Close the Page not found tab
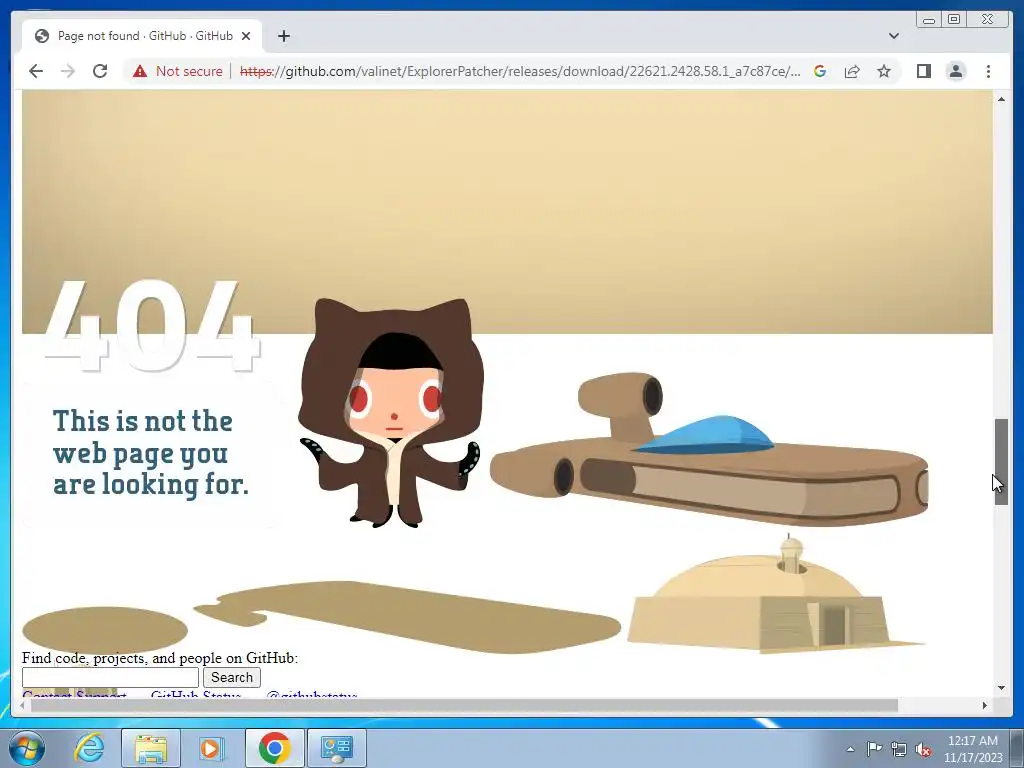Screen dimensions: 1024x768 click(246, 36)
